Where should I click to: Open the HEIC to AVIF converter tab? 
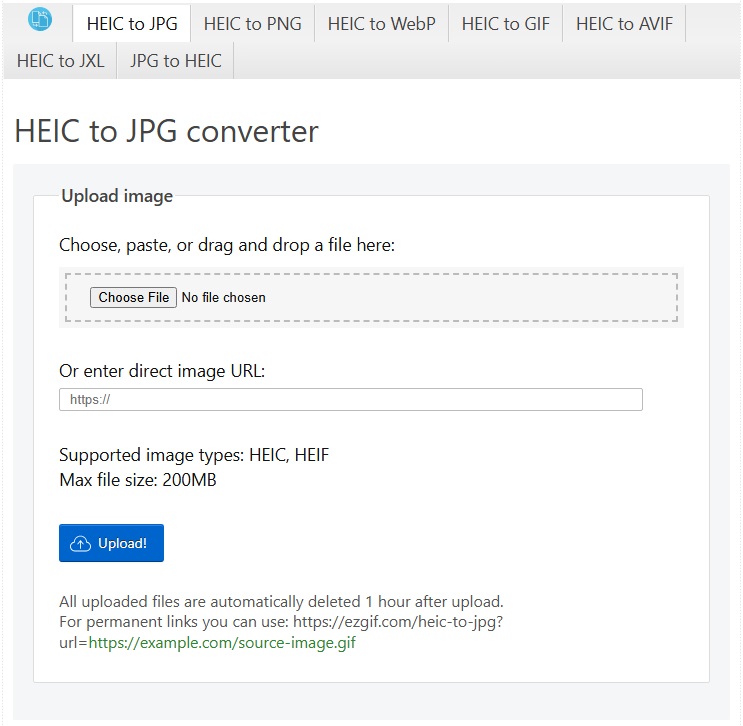point(624,24)
